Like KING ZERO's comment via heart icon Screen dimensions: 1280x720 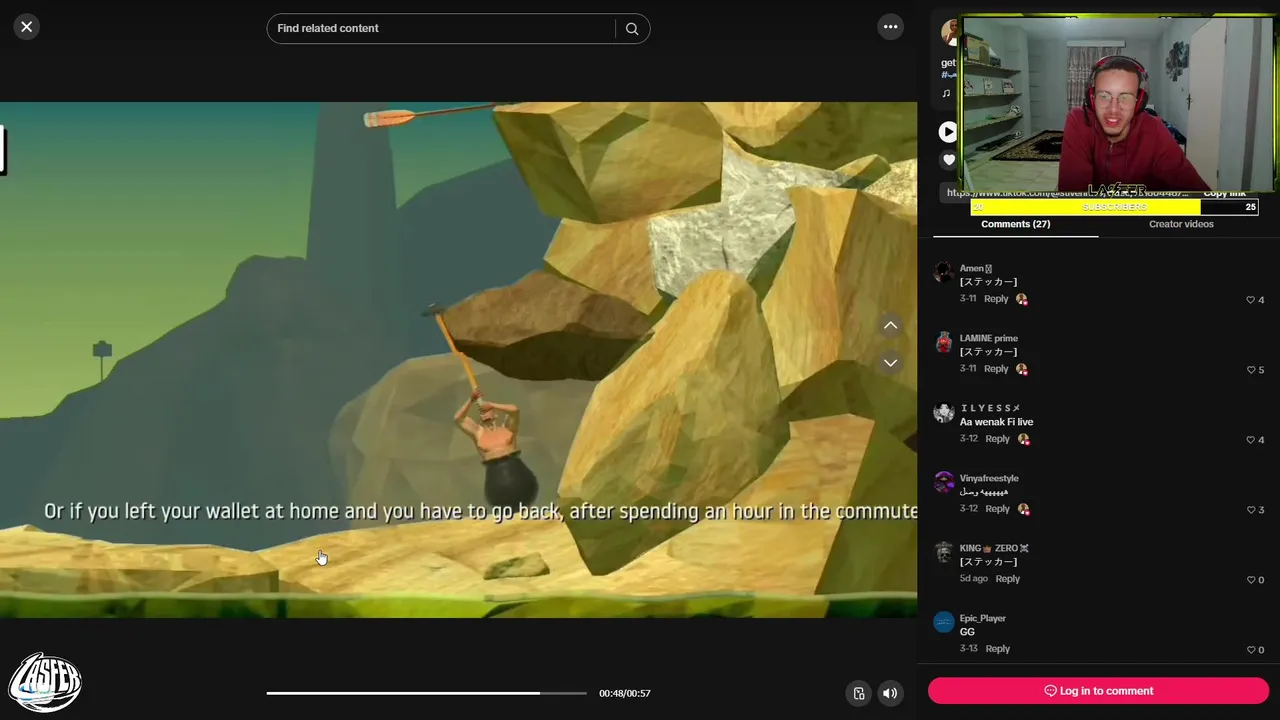point(1250,580)
